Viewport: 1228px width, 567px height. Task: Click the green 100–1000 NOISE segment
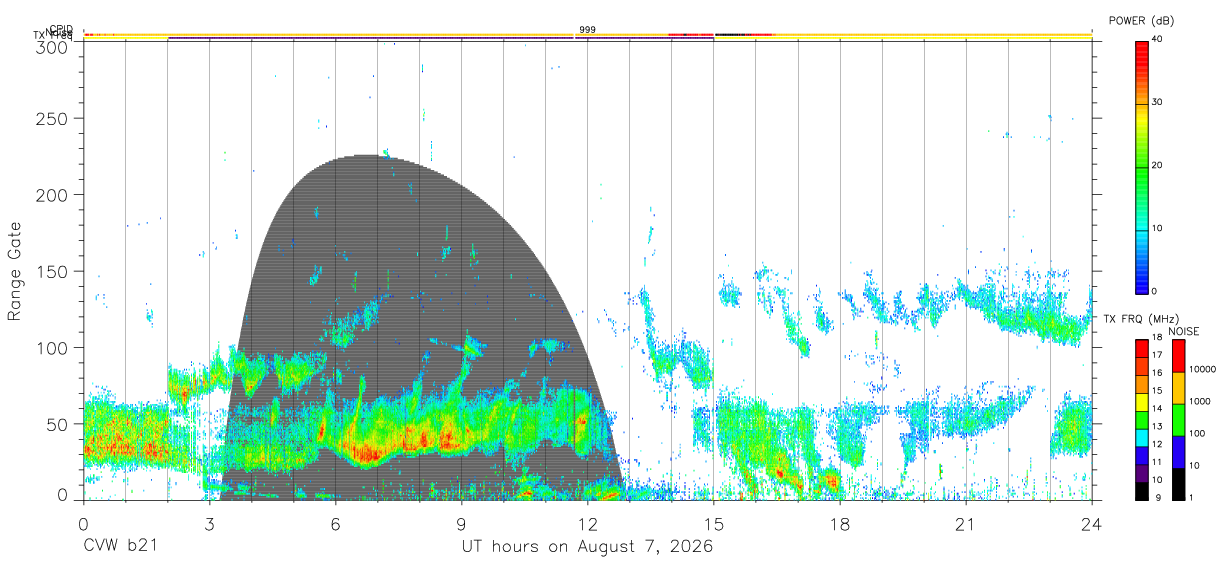1178,419
